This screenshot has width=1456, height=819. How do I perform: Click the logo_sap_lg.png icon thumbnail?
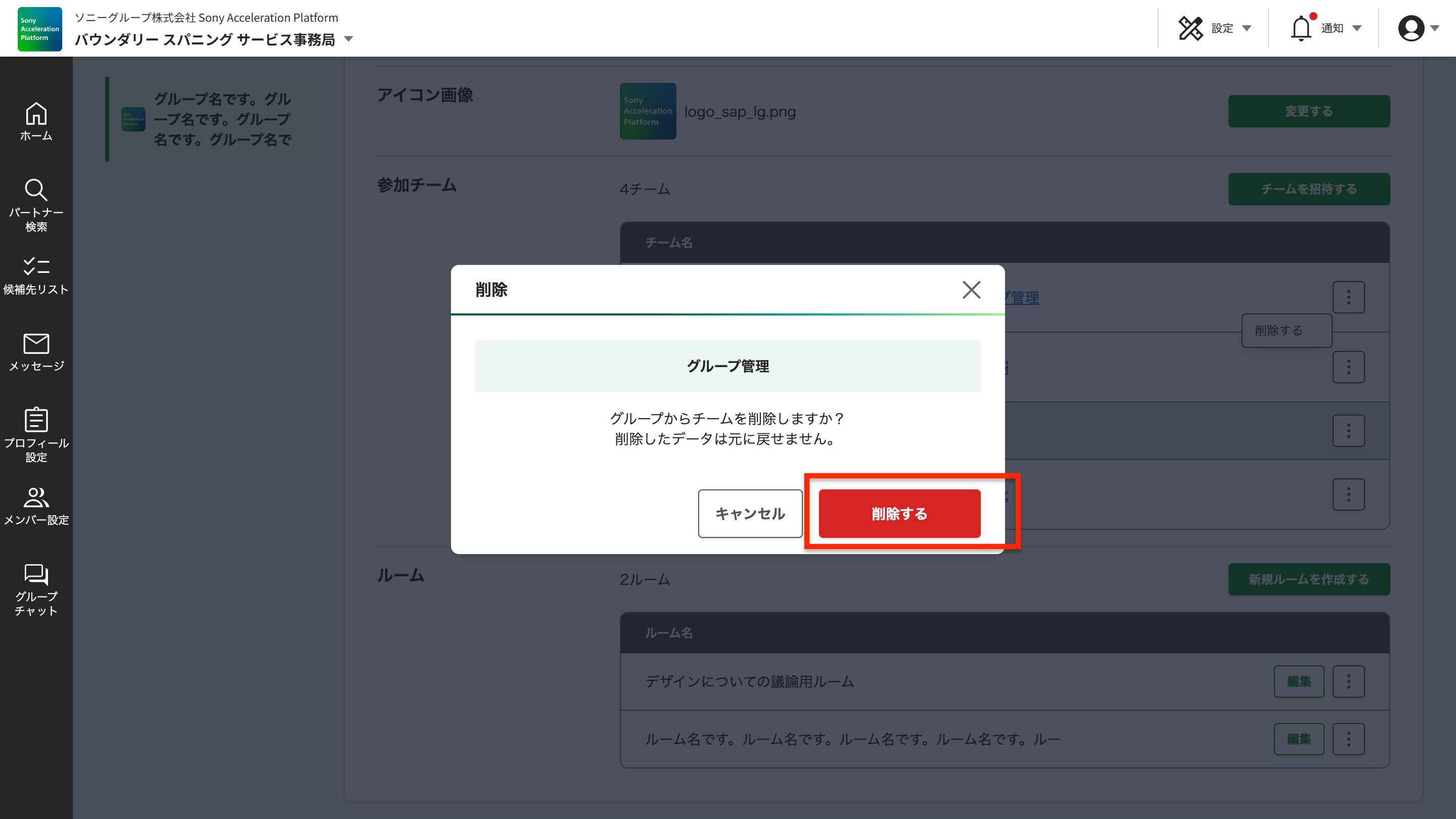[648, 111]
